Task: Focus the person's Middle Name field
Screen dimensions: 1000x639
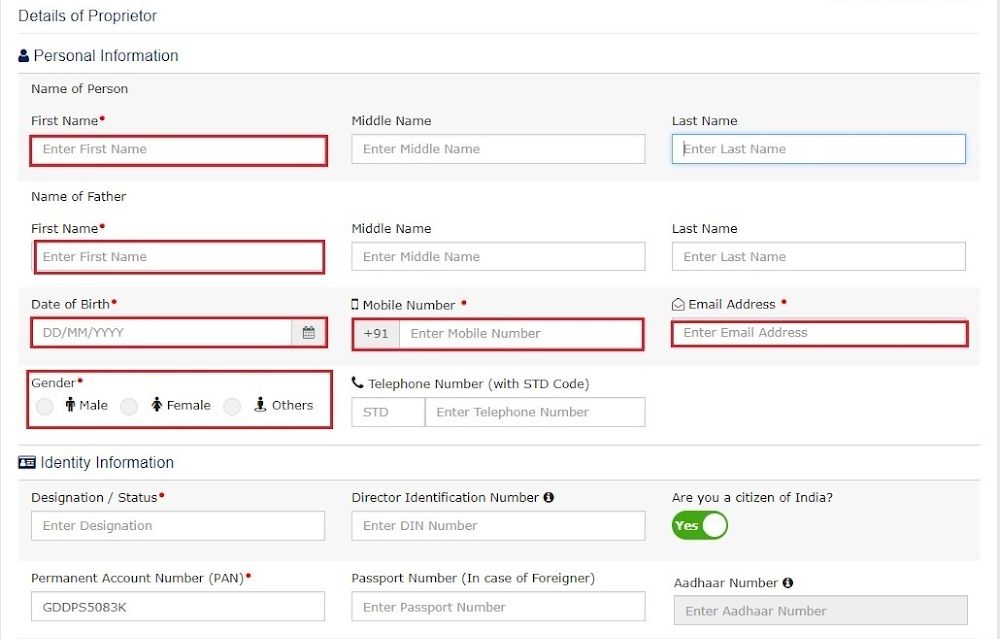Action: (498, 149)
